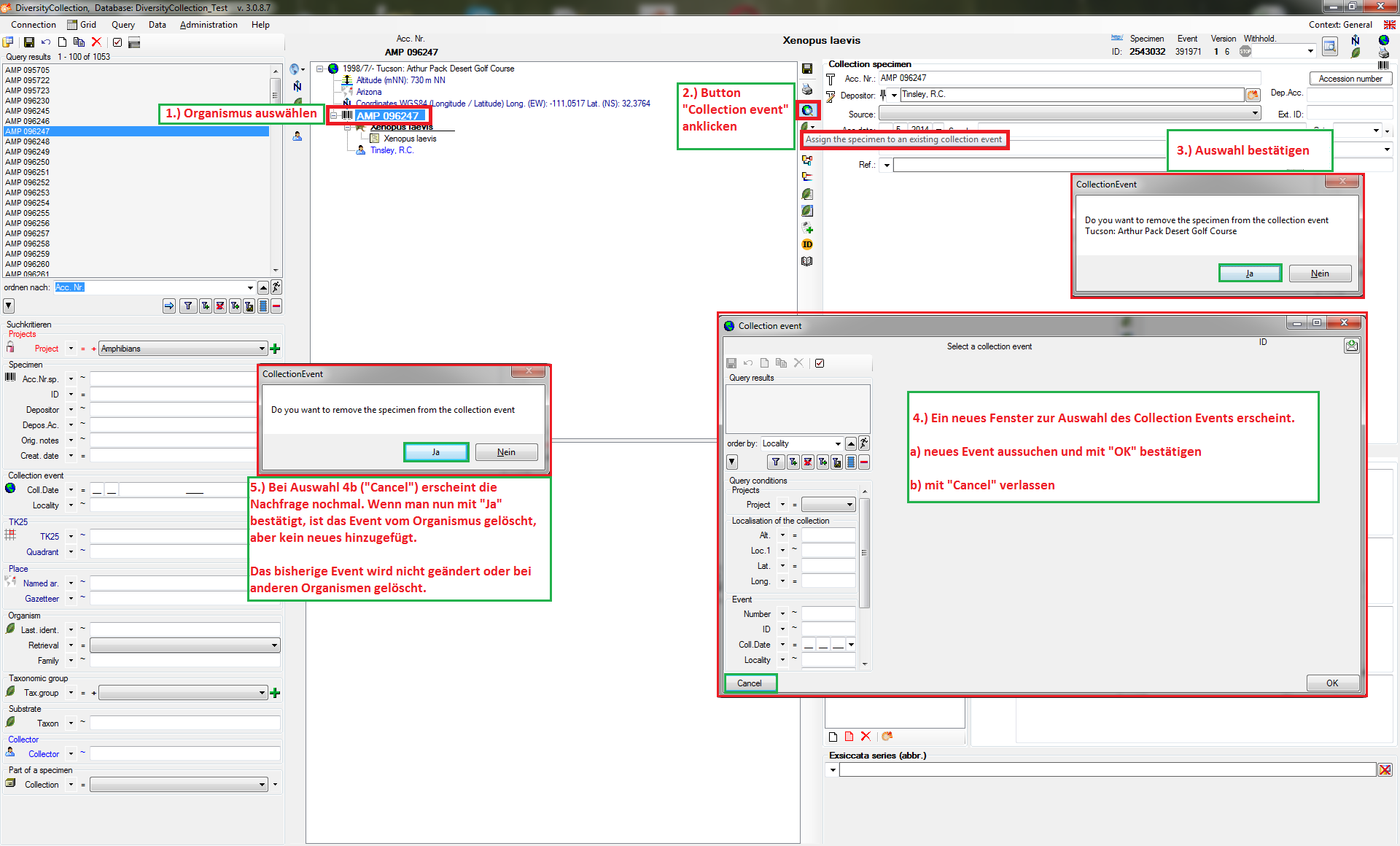
Task: Select AMP 096250 in query results
Action: (28, 162)
